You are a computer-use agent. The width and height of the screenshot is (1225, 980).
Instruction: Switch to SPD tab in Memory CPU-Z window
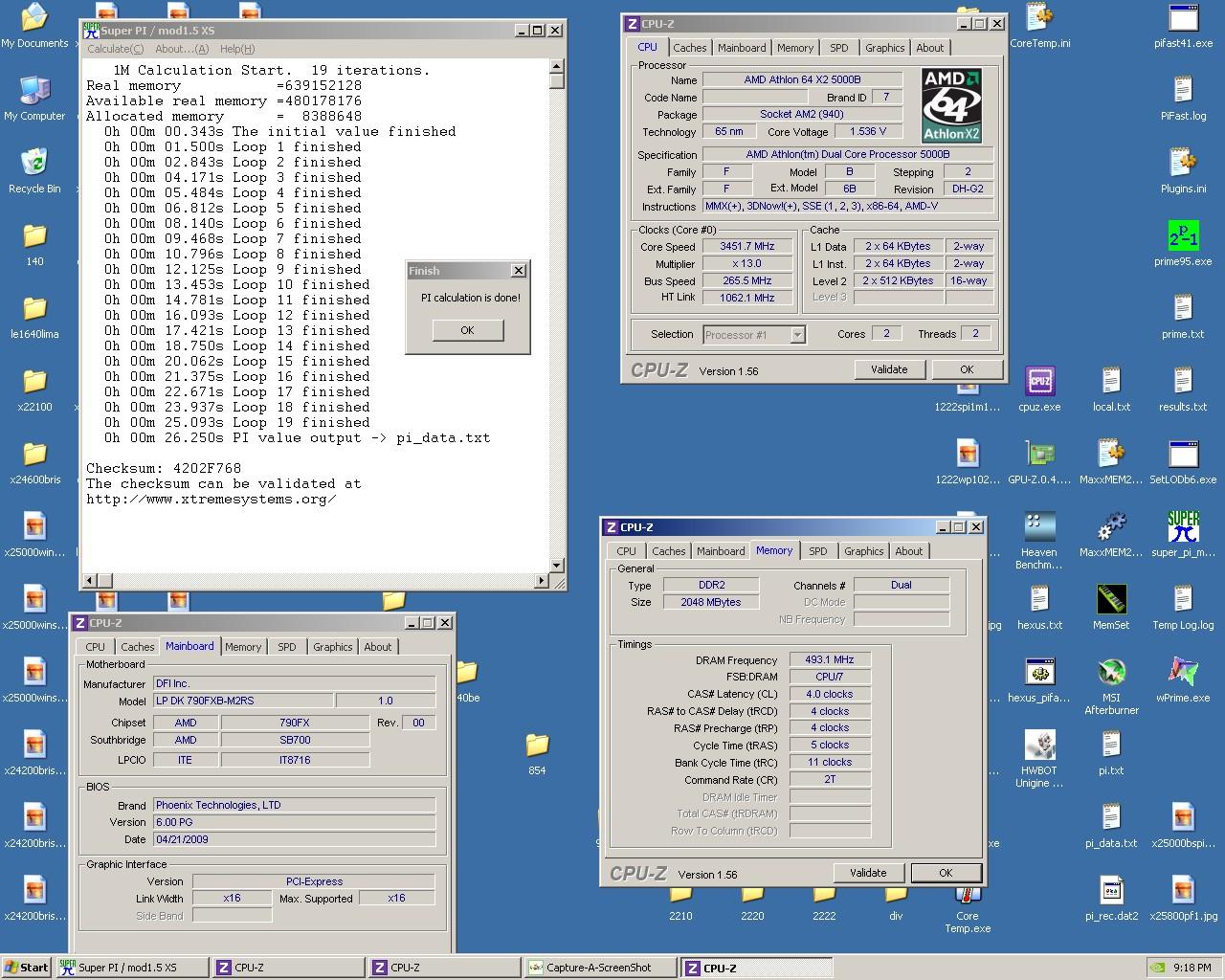(817, 551)
